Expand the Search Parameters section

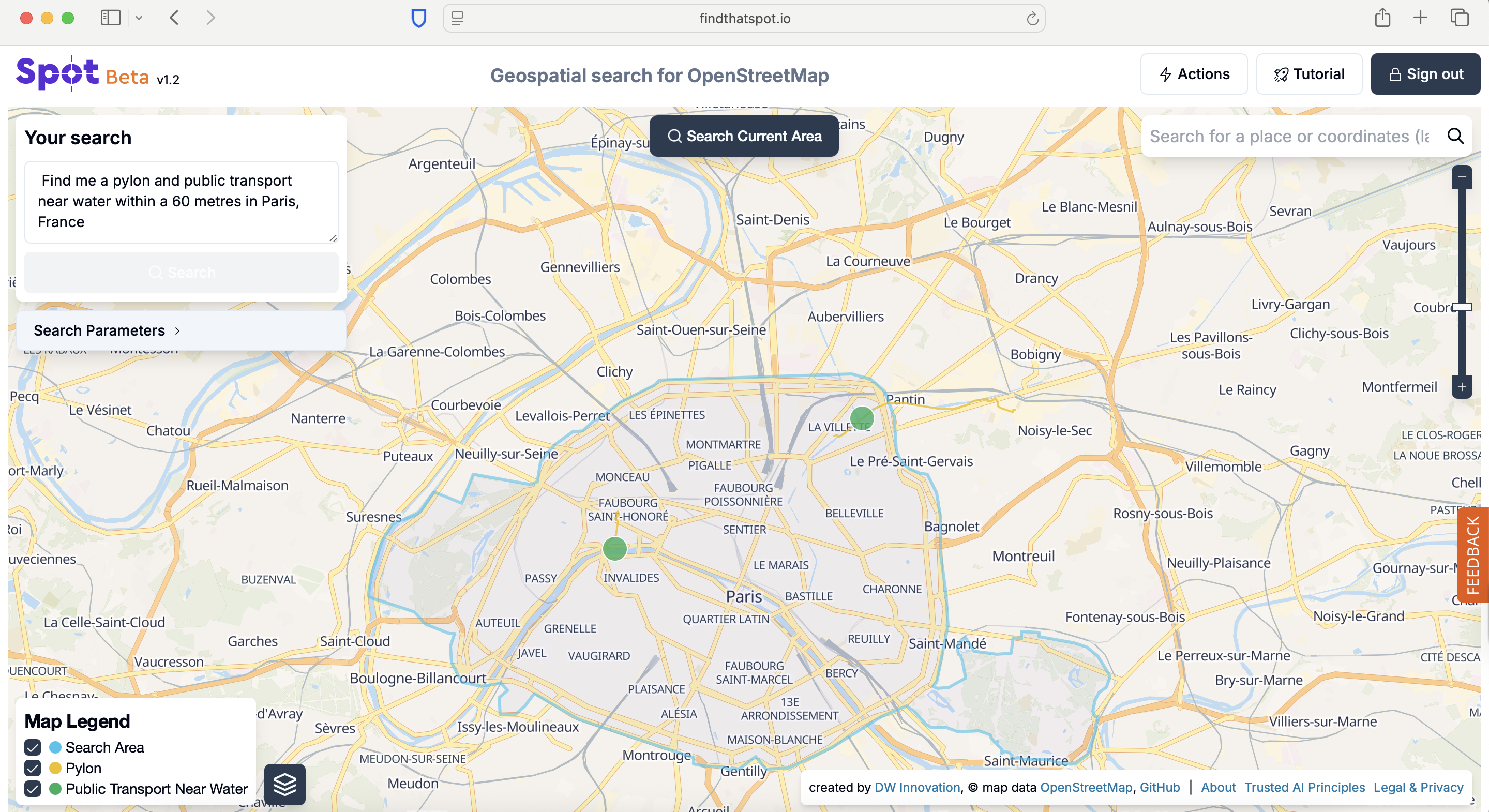(x=107, y=330)
